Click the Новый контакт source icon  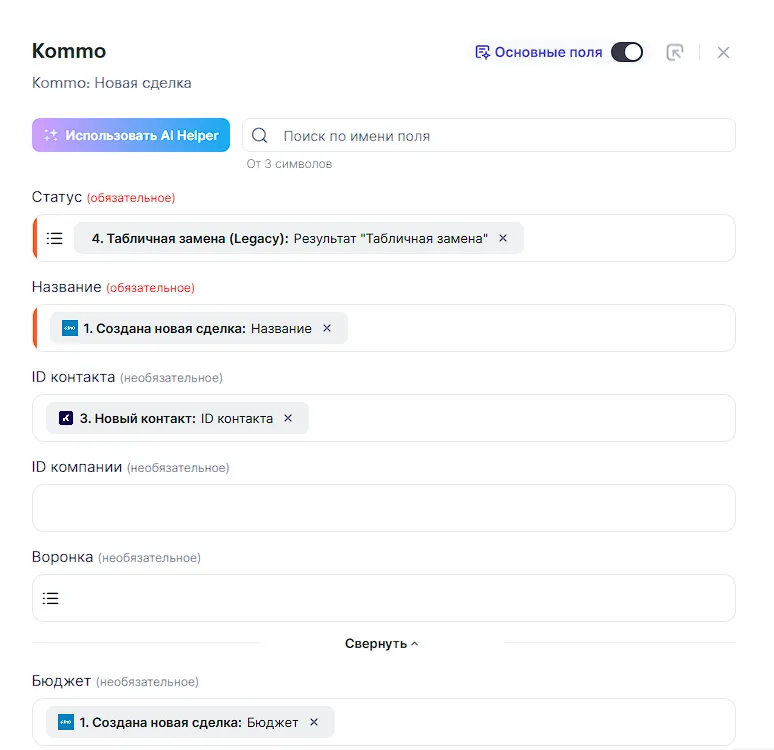(66, 418)
